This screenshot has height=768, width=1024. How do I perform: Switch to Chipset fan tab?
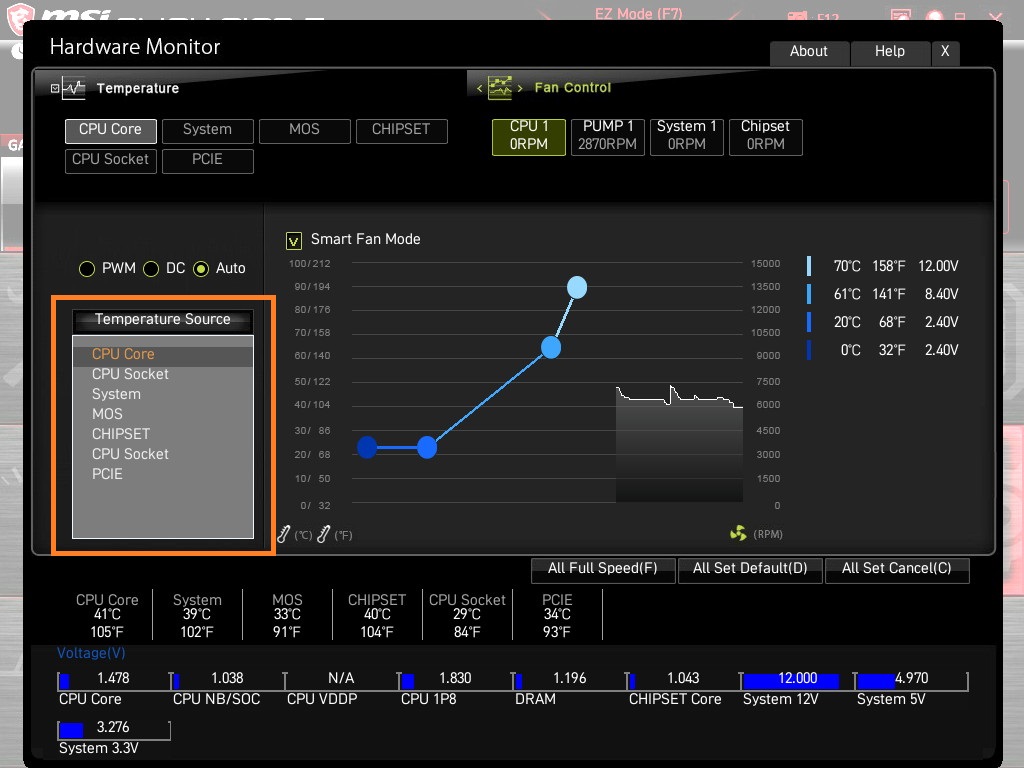point(765,136)
